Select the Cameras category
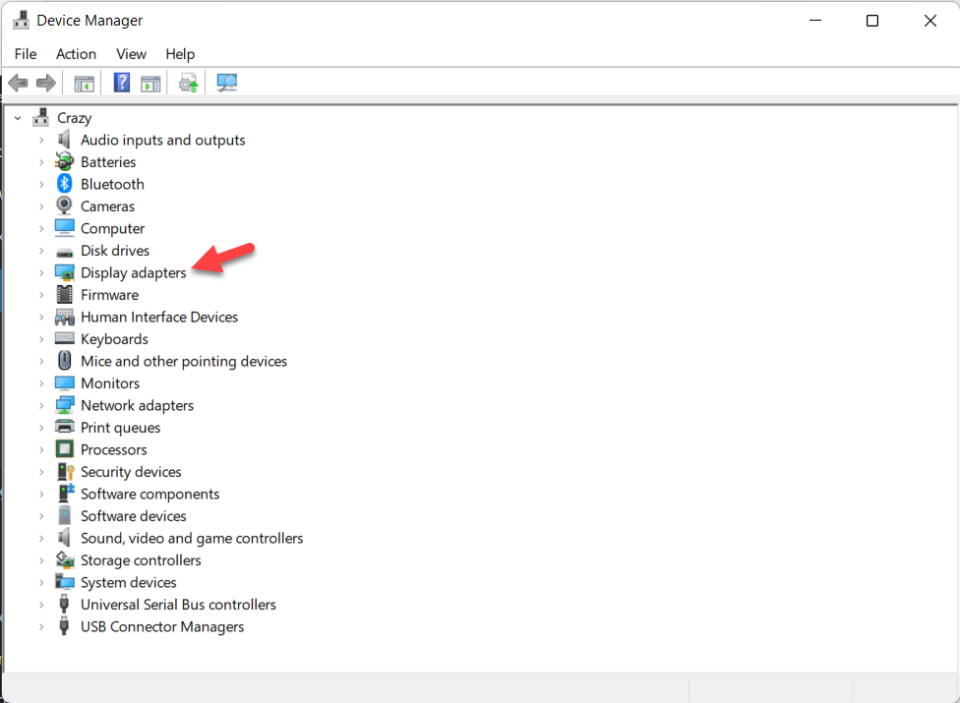The height and width of the screenshot is (703, 960). pos(107,206)
